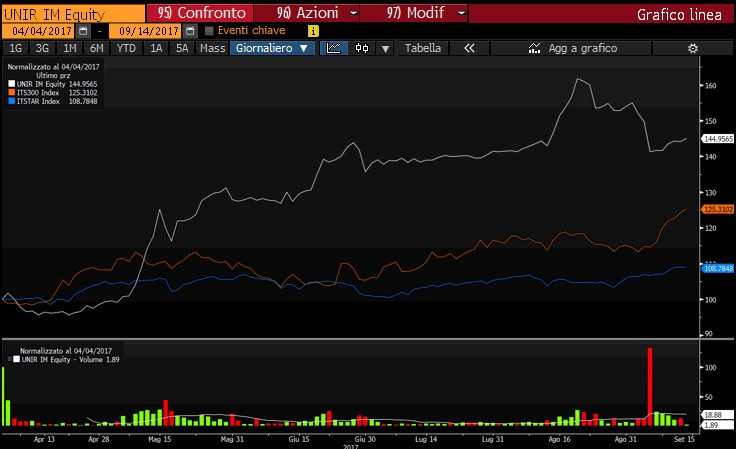Edit the start date 04/04/2017 field
The image size is (736, 449).
click(38, 31)
